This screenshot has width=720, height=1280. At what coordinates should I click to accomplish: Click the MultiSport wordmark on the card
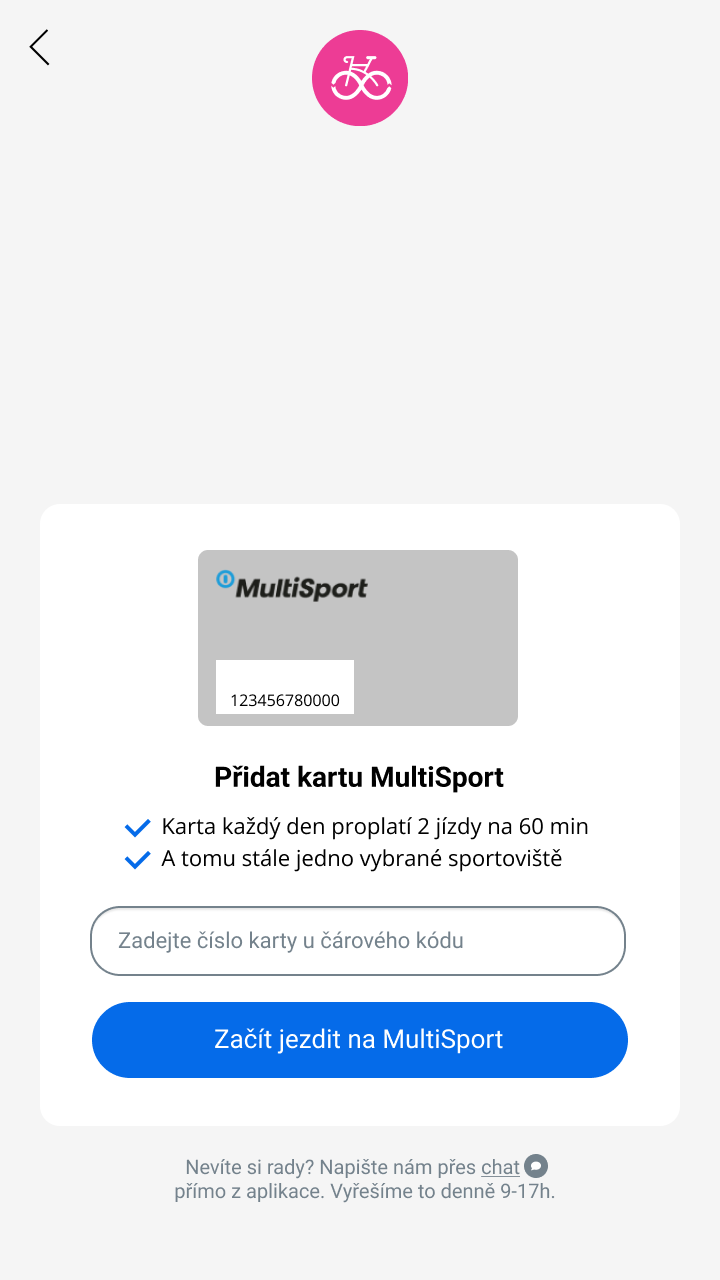[x=301, y=589]
